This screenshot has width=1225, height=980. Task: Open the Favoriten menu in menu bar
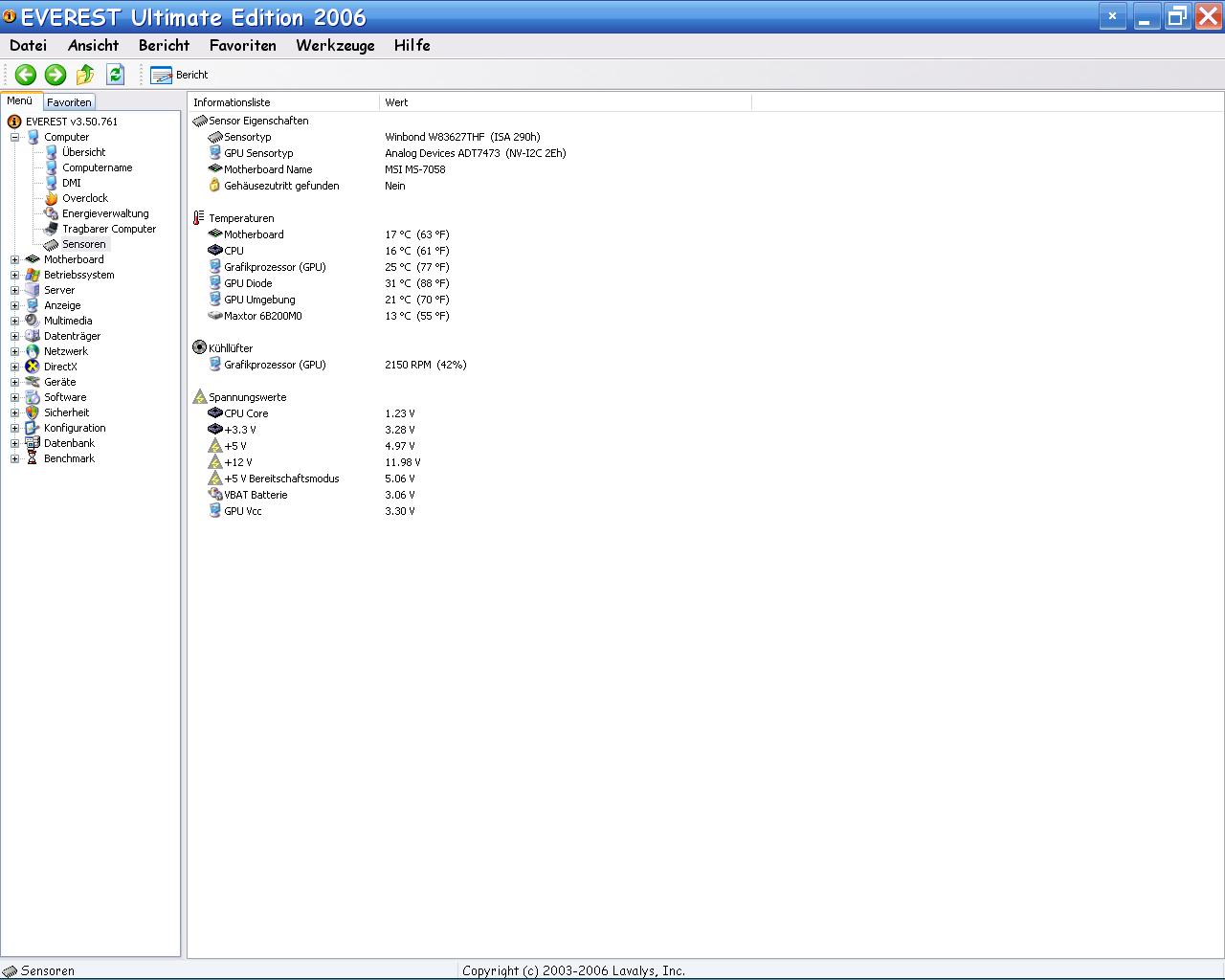(243, 45)
